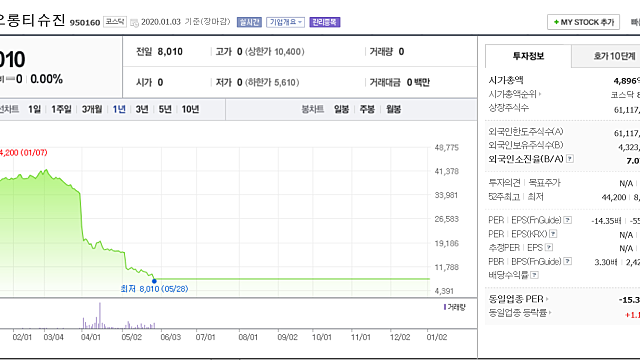Show the 주봉 weekly candle chart
Viewport: 640px width, 360px height.
367,109
